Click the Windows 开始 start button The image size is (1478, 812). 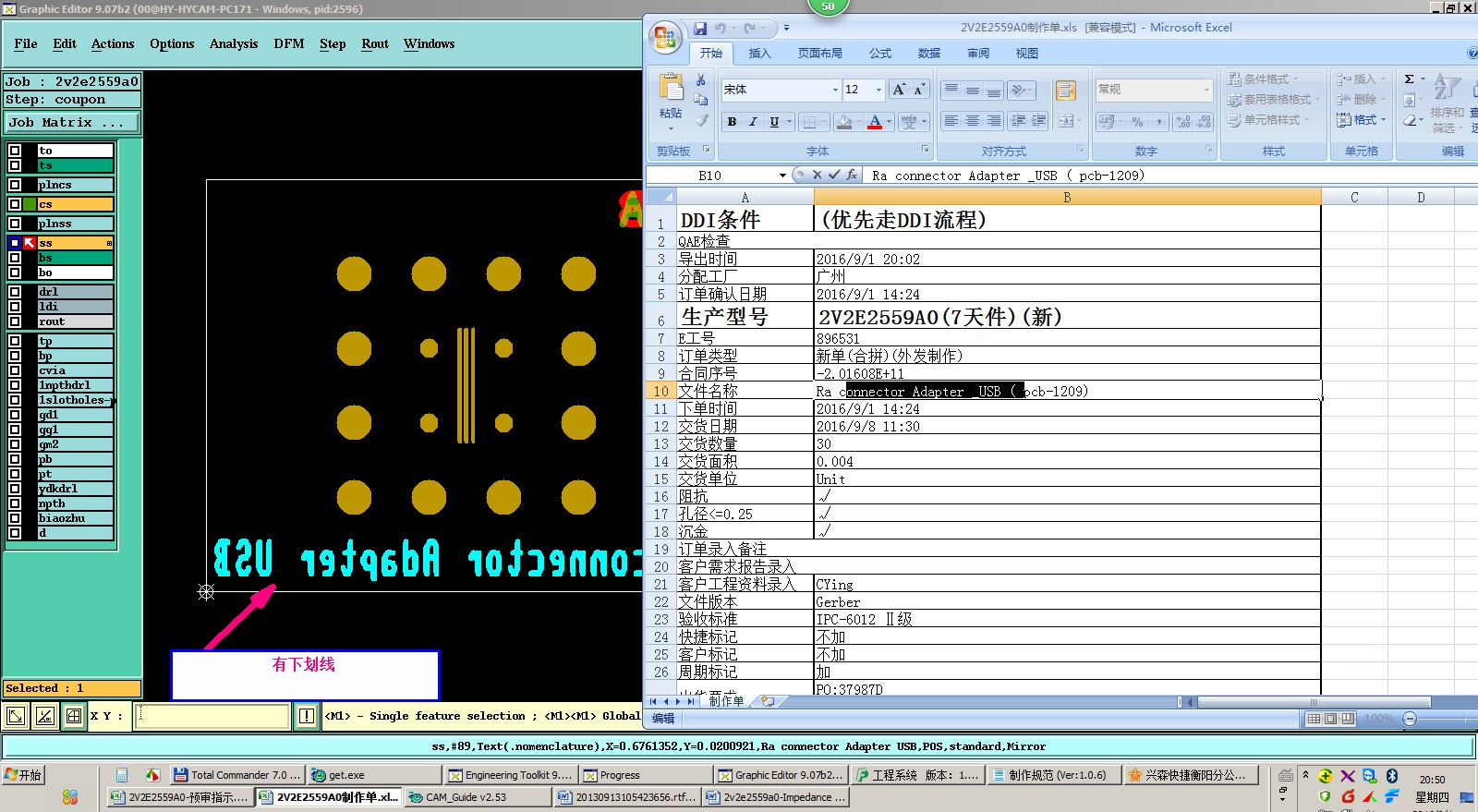24,775
